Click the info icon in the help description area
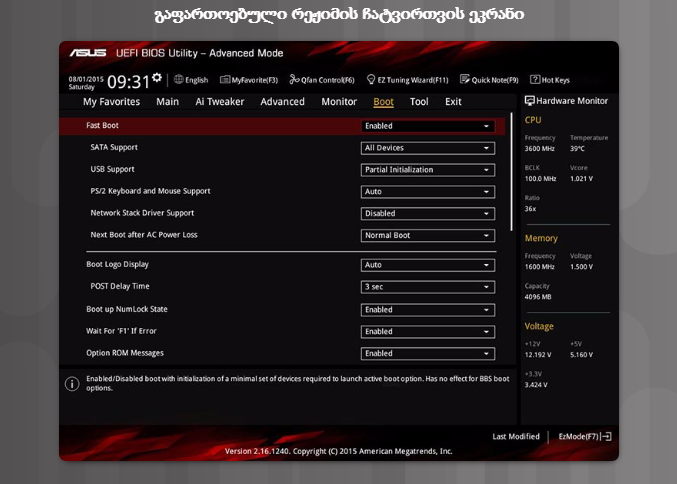677x484 pixels. click(x=72, y=385)
